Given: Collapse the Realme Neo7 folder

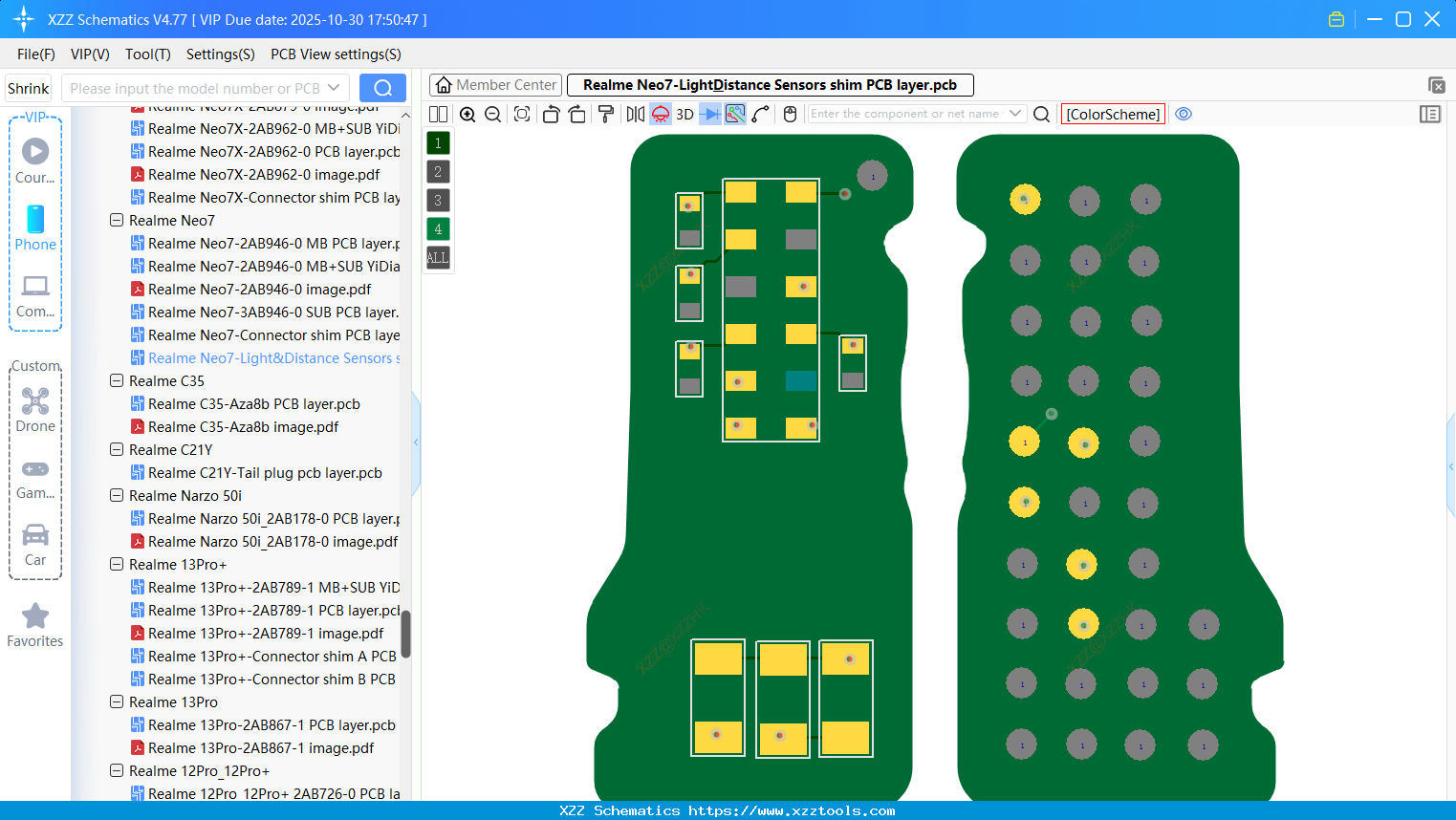Looking at the screenshot, I should click(117, 220).
